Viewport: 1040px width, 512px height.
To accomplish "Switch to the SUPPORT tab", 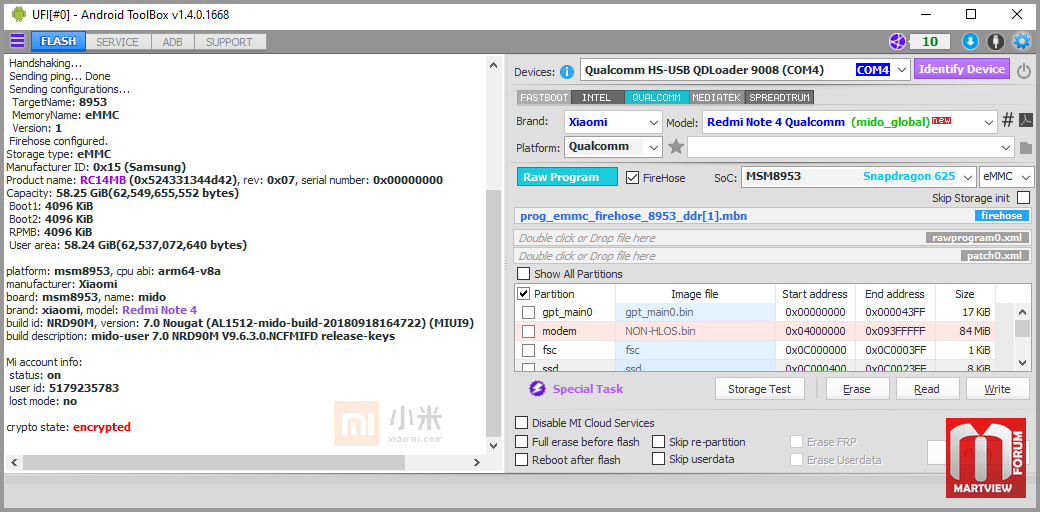I will pyautogui.click(x=229, y=42).
